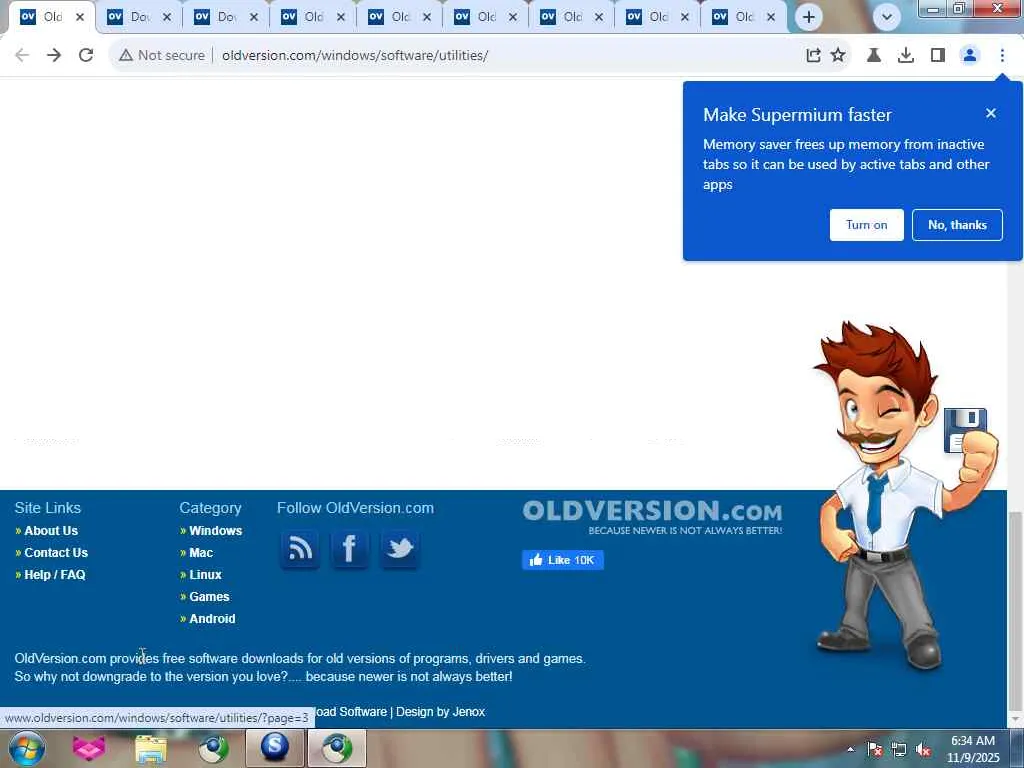The image size is (1024, 768).
Task: Click the scrollbar down arrow
Action: tap(1014, 720)
